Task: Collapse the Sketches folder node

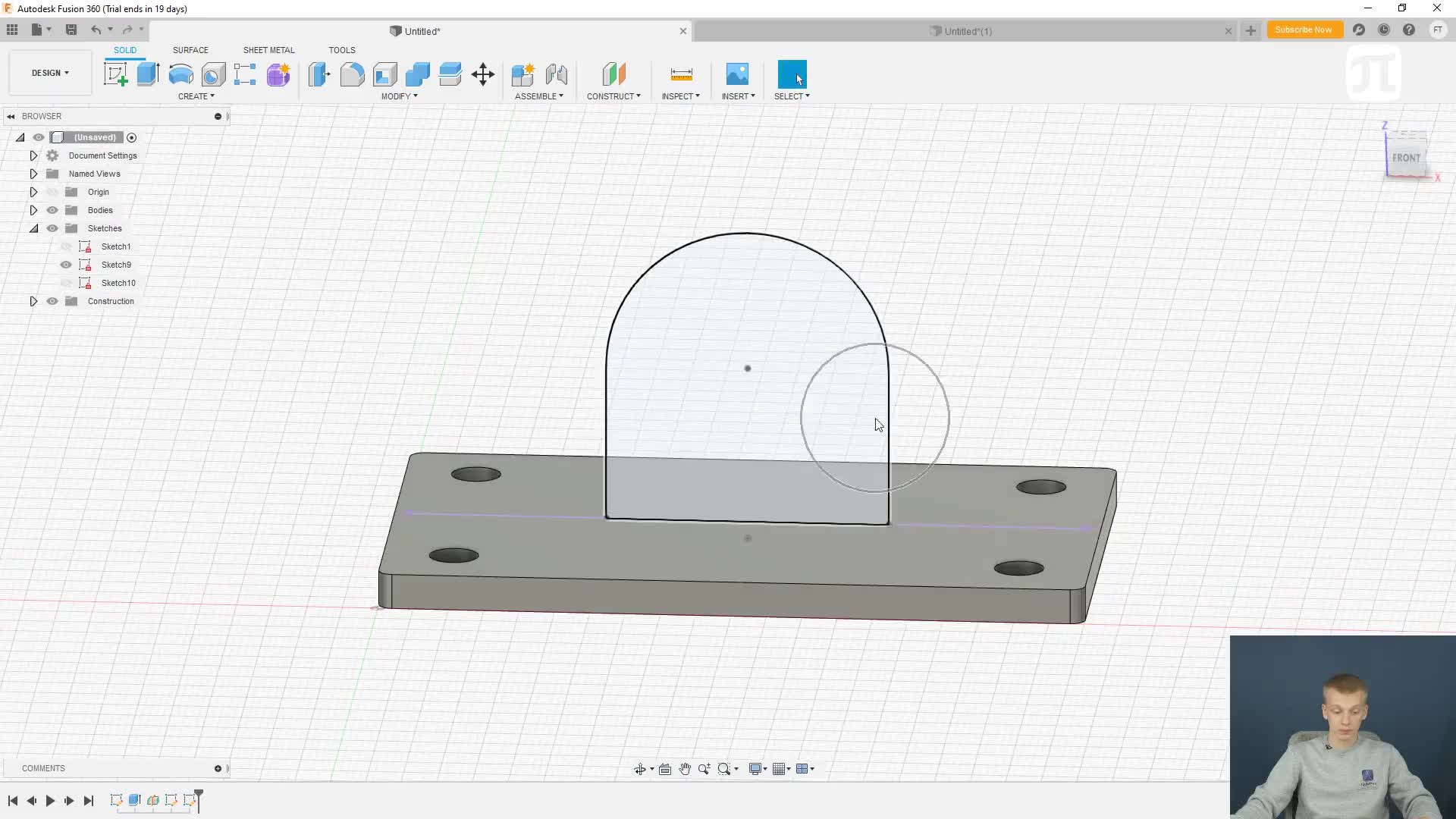Action: click(33, 228)
